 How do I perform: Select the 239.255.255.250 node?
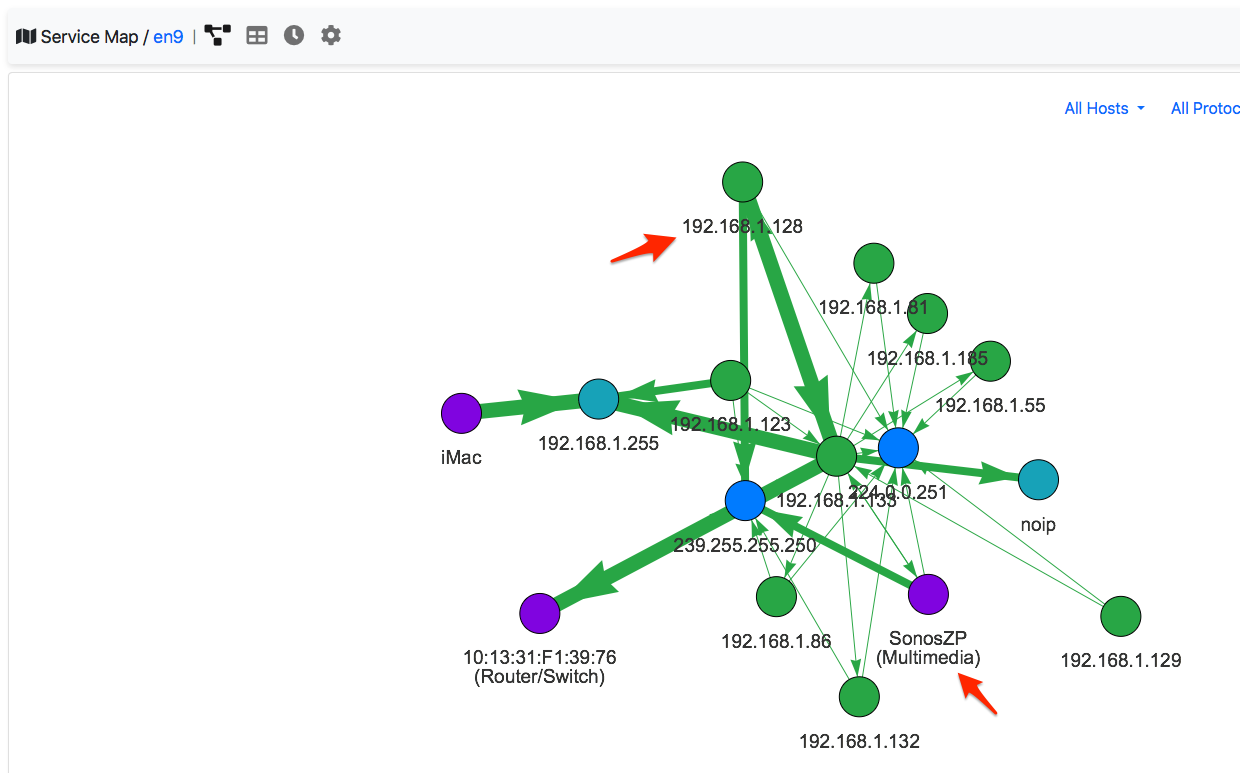point(744,501)
